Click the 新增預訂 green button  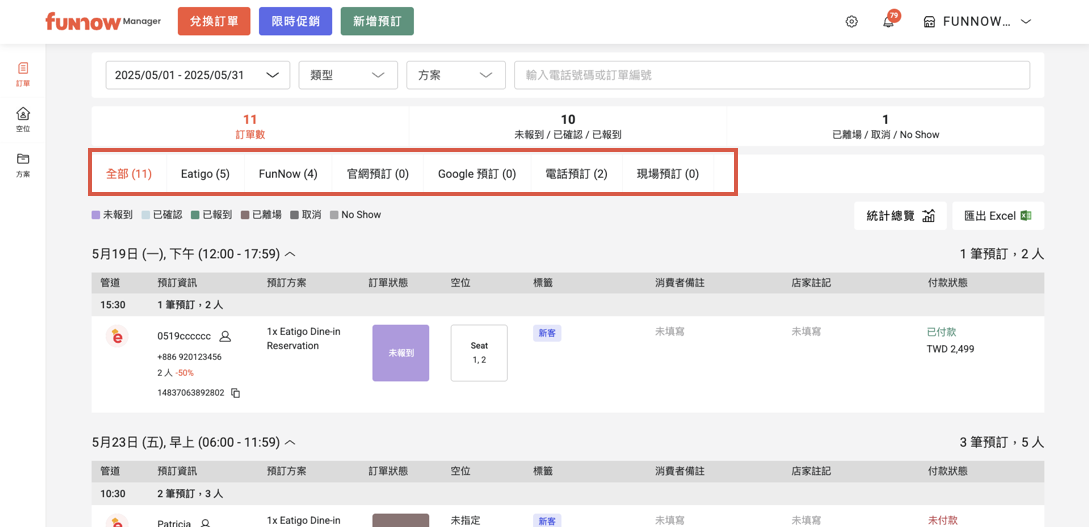(376, 21)
